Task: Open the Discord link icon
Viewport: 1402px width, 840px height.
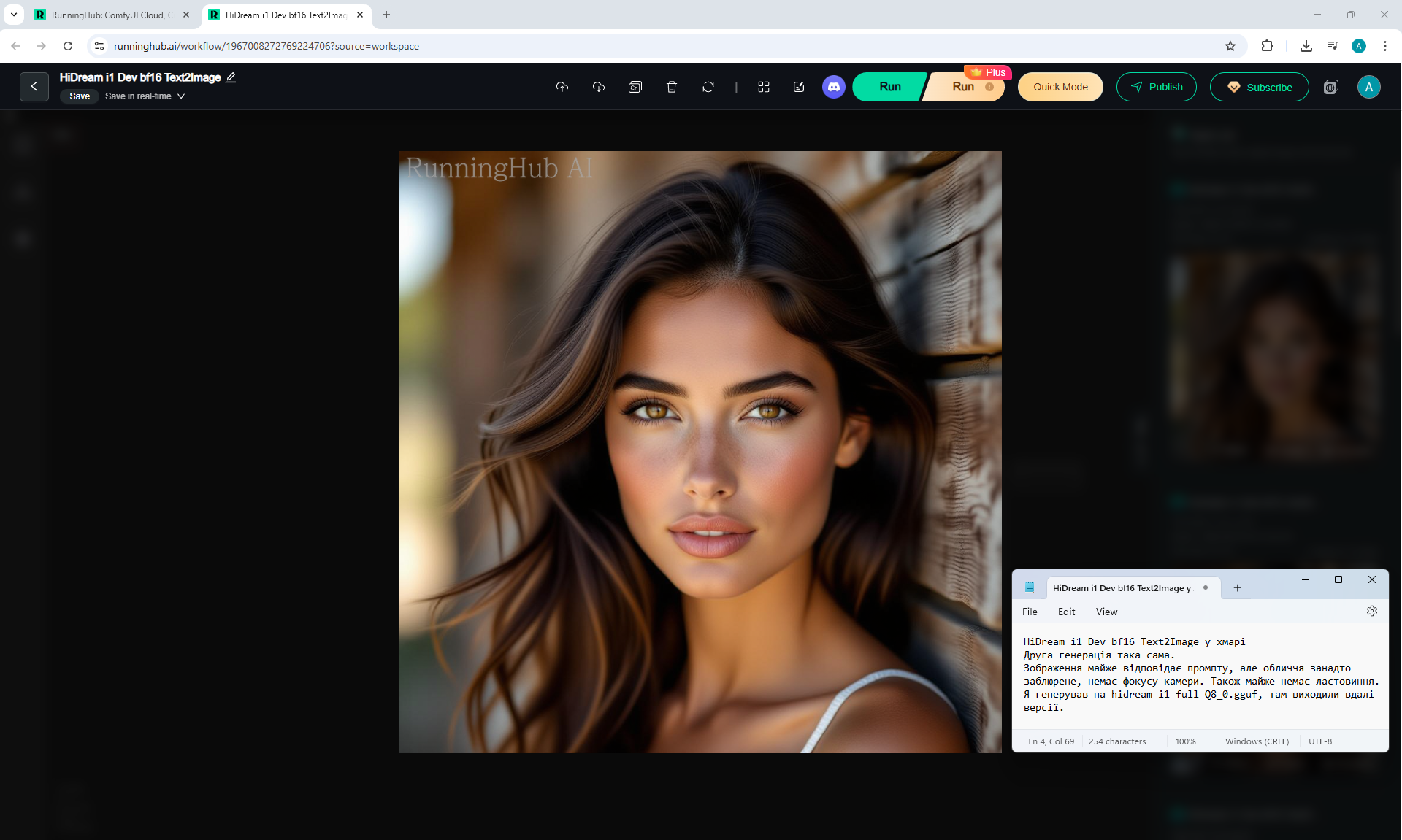Action: point(833,87)
